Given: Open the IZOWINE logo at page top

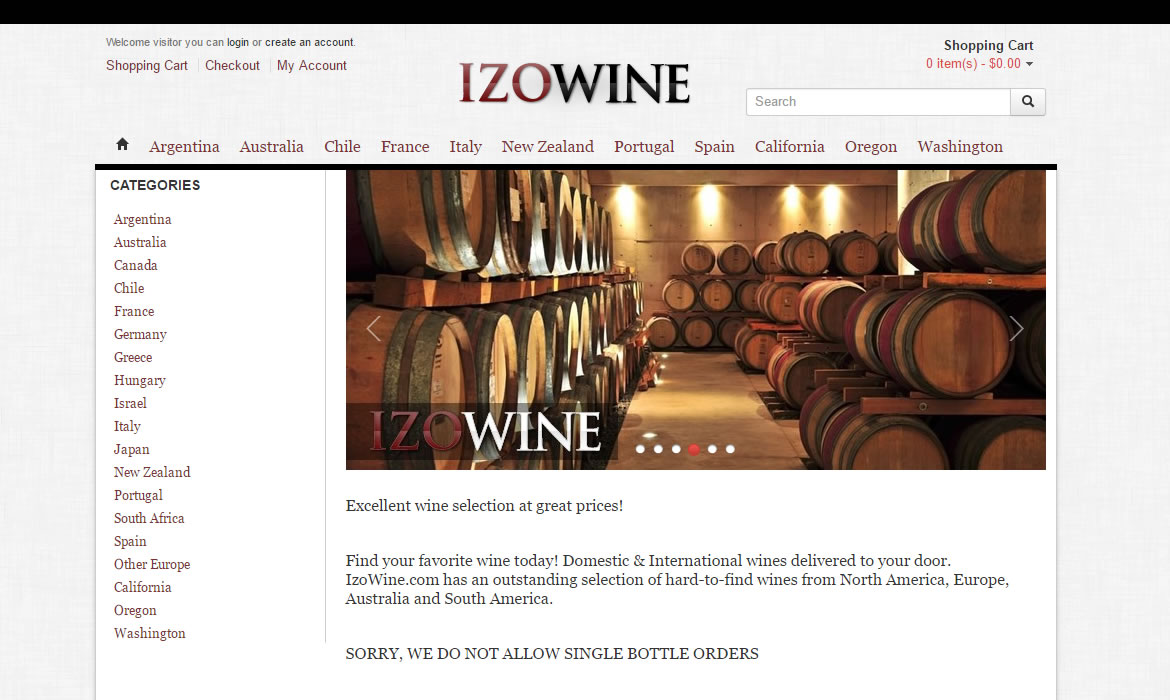Looking at the screenshot, I should tap(574, 82).
